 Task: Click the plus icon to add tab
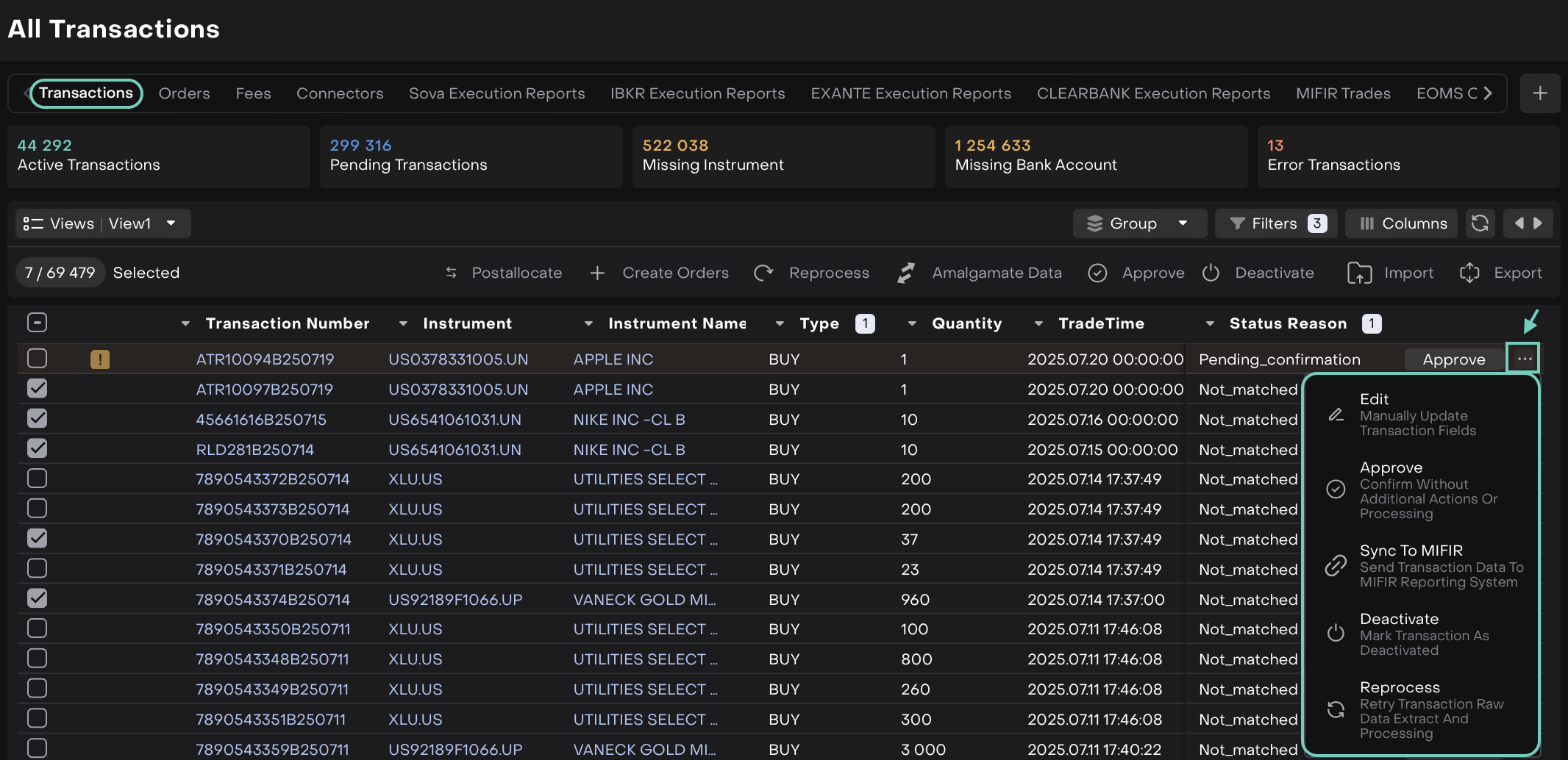click(1540, 93)
